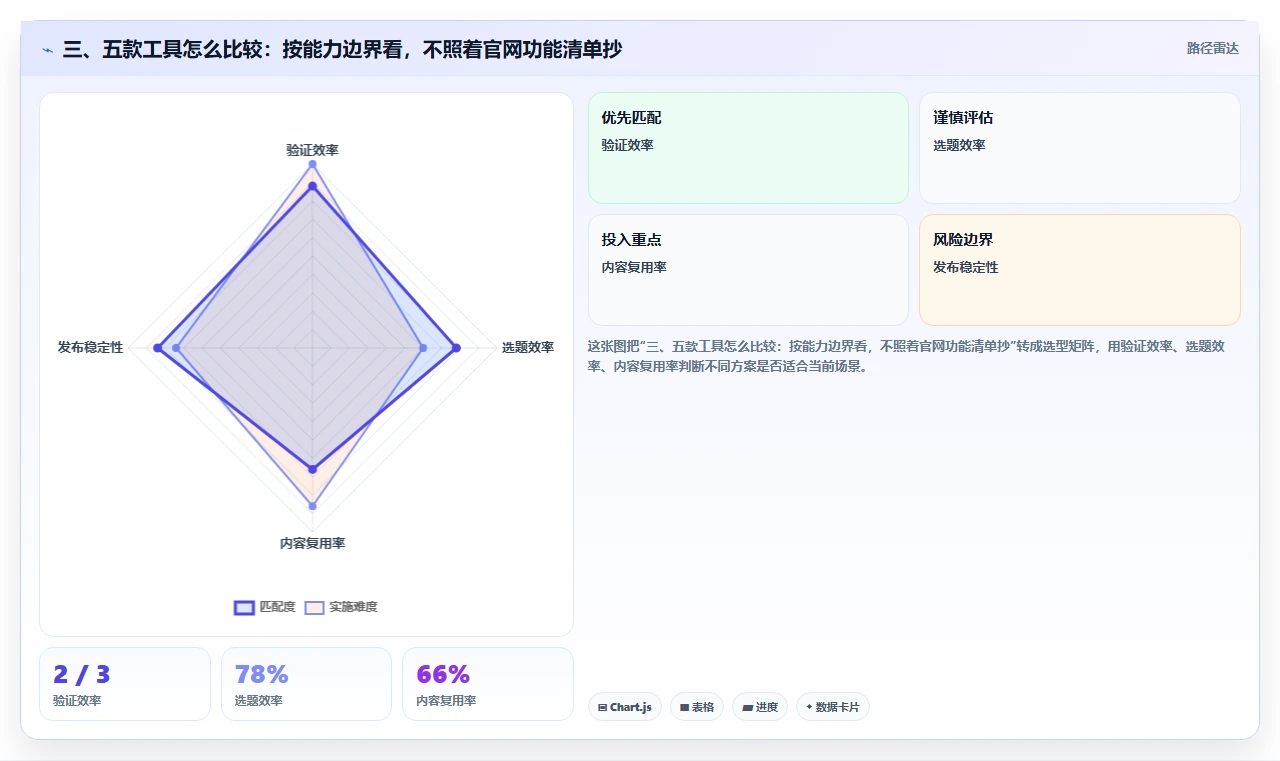
Task: Click 实施难度 data point on 内容复用率 axis
Action: (x=312, y=506)
